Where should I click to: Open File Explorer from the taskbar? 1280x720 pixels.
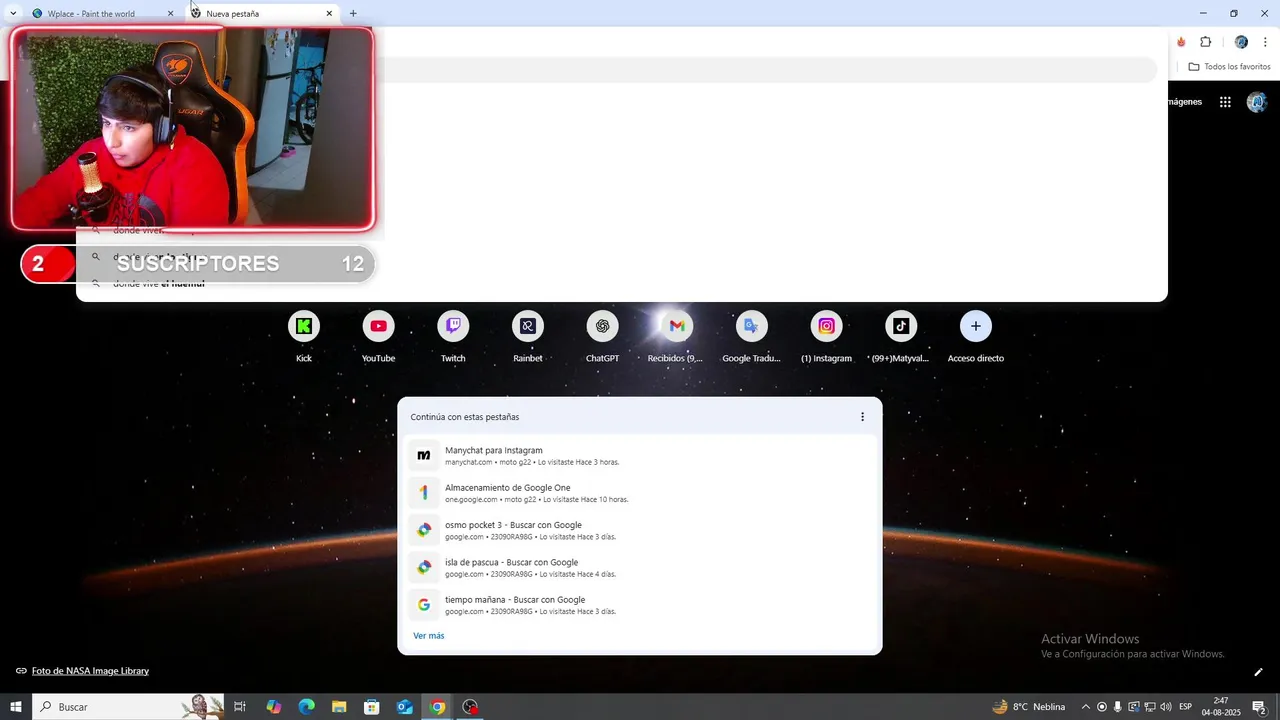[339, 707]
